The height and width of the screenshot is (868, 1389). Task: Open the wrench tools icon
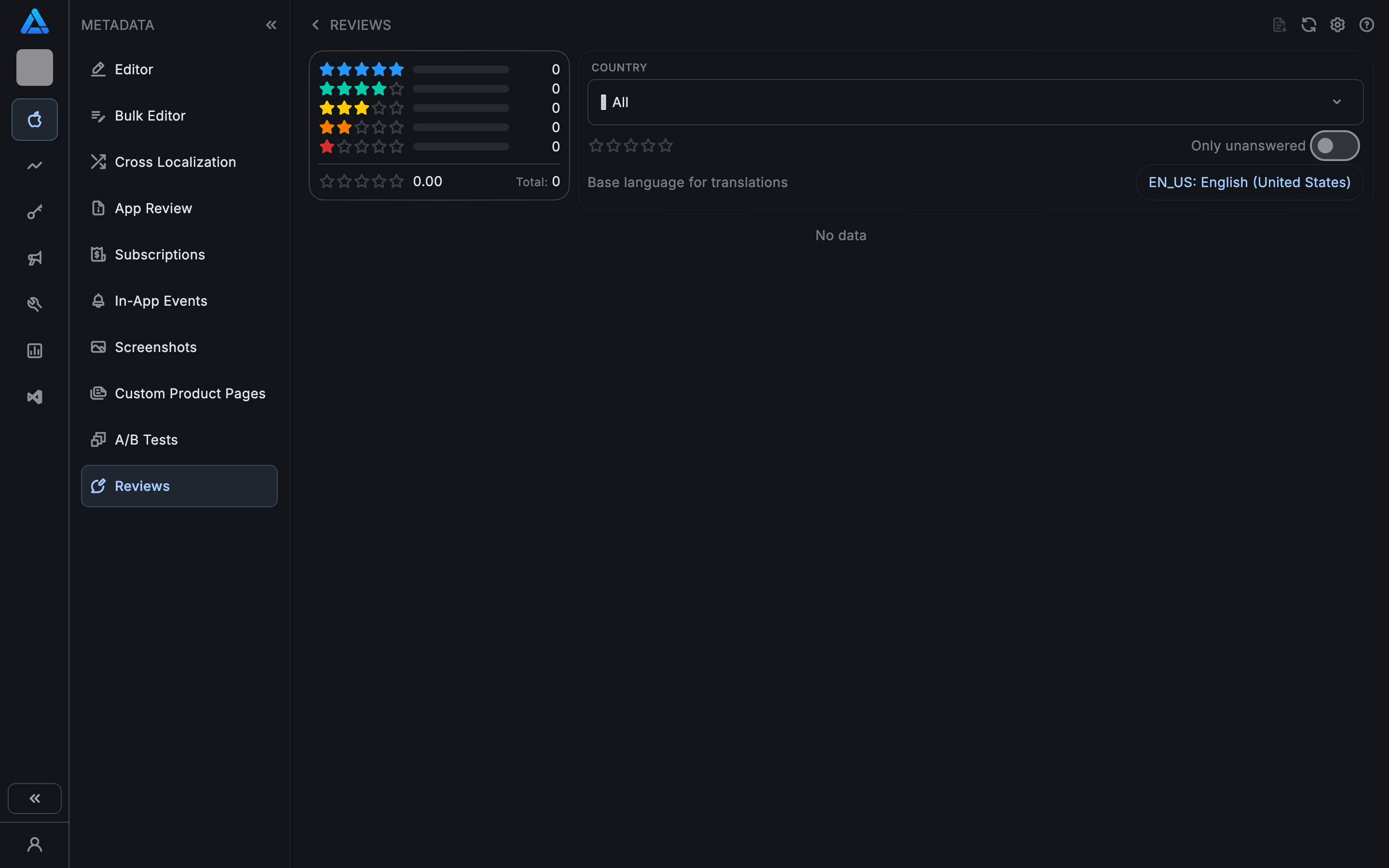pyautogui.click(x=34, y=303)
